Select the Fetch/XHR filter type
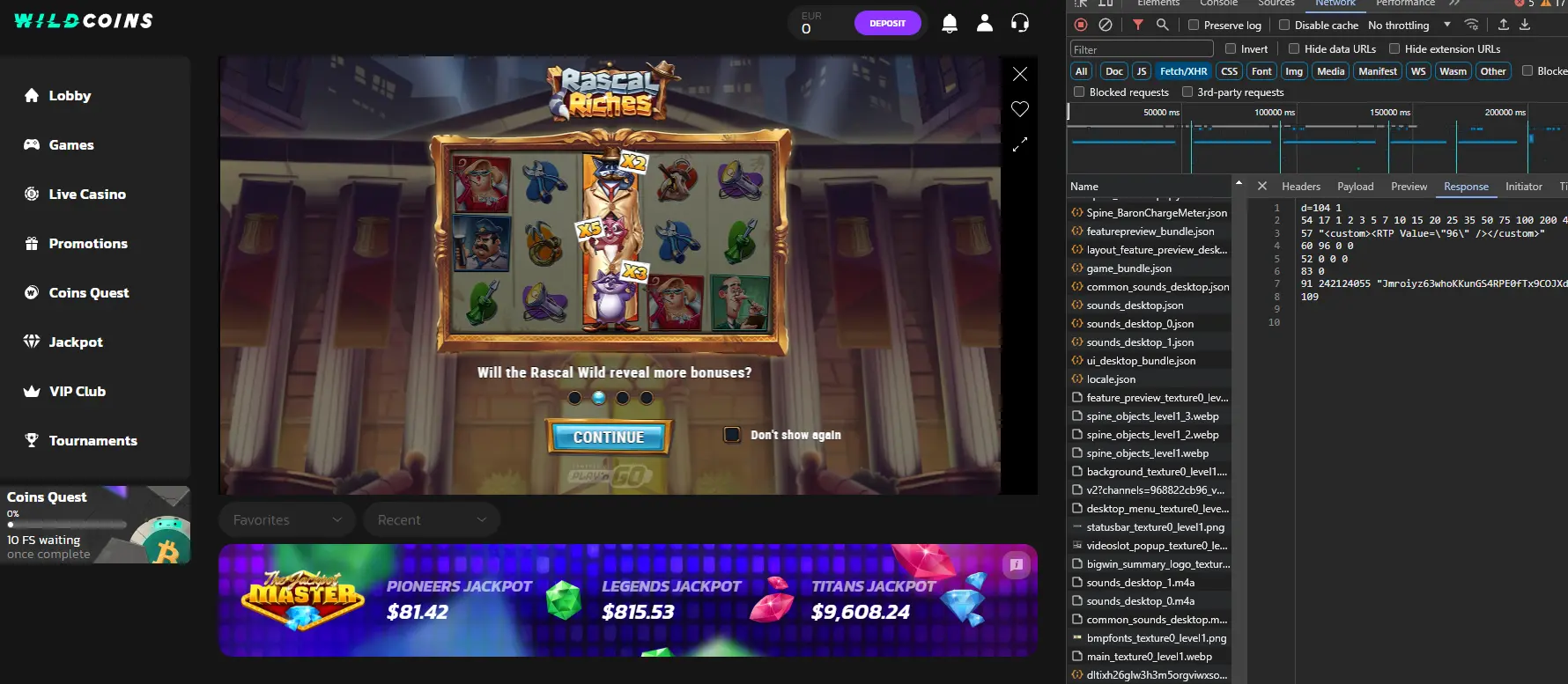Viewport: 1568px width, 684px height. 1184,71
